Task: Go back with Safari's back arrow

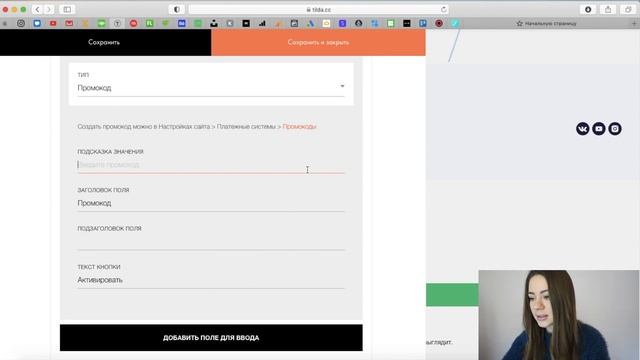Action: click(x=38, y=9)
